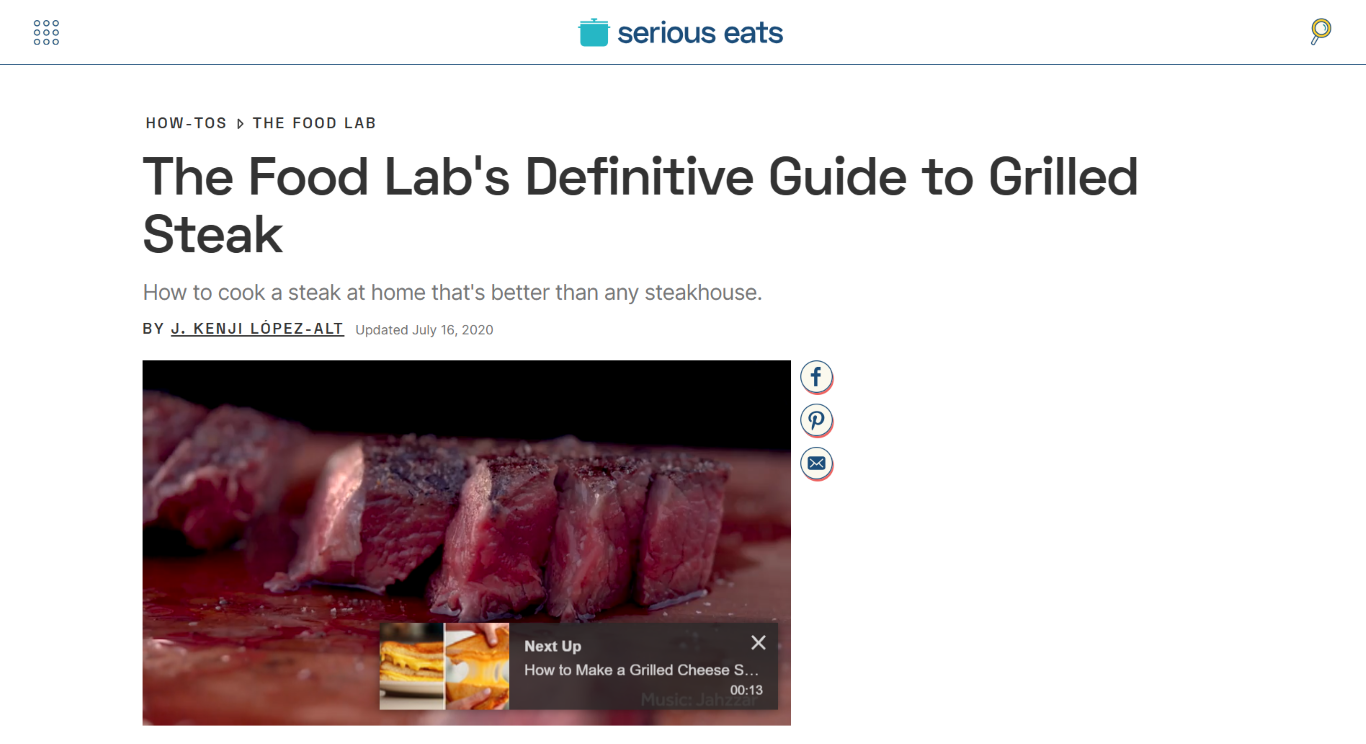
Task: Click the 00:13 countdown timer
Action: point(746,690)
